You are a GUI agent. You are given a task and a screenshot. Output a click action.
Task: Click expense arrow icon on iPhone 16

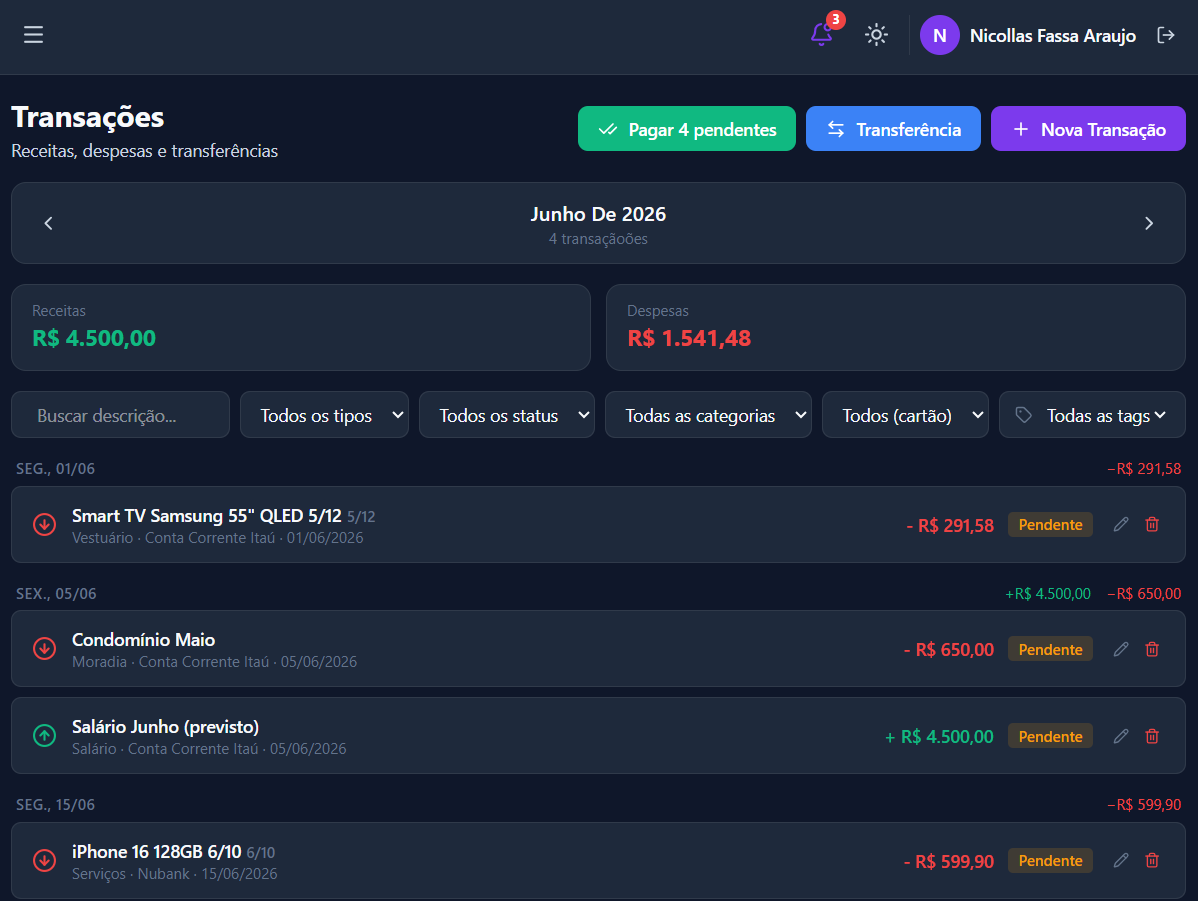click(x=44, y=860)
